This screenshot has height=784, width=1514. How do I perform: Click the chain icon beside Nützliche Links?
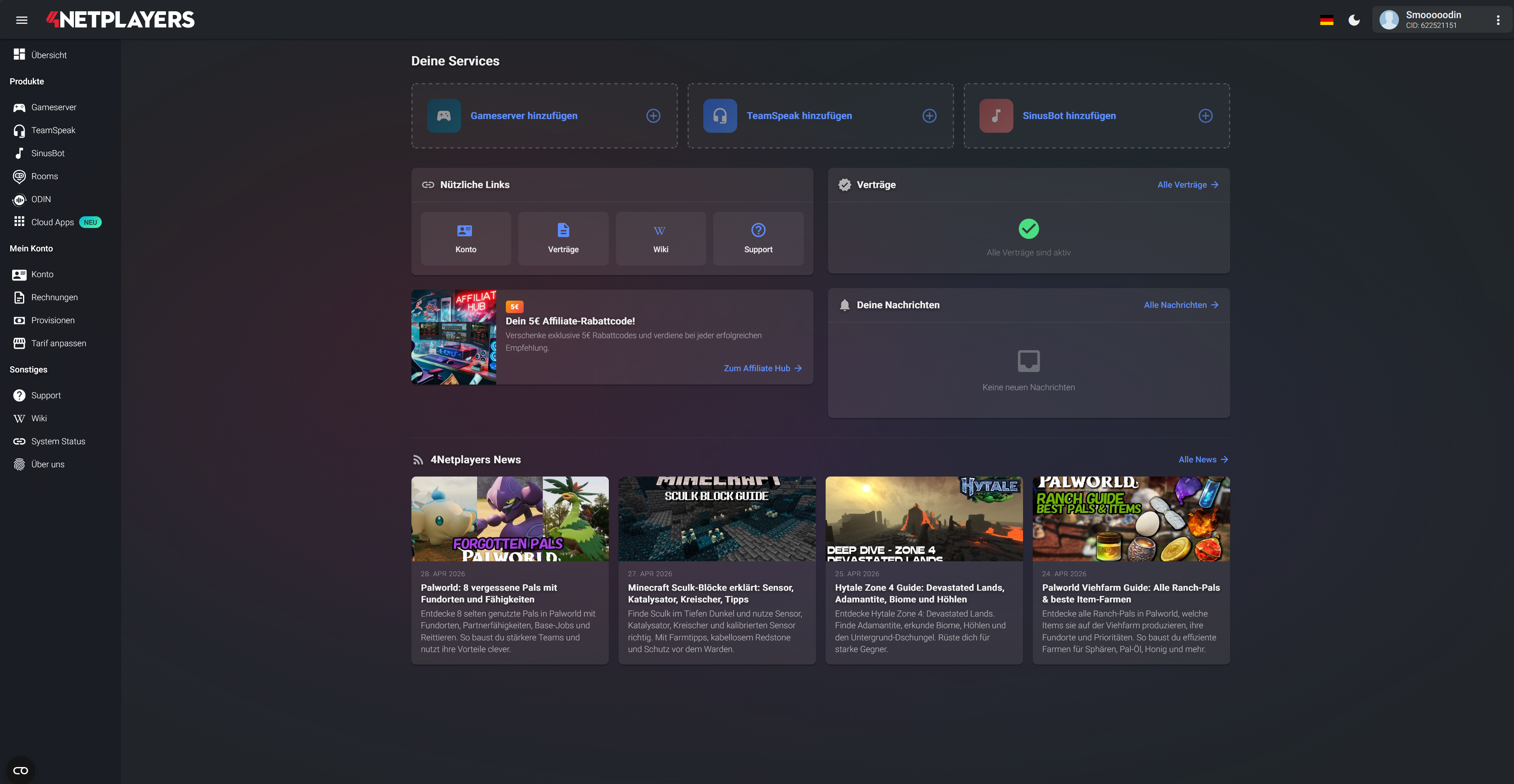tap(428, 184)
